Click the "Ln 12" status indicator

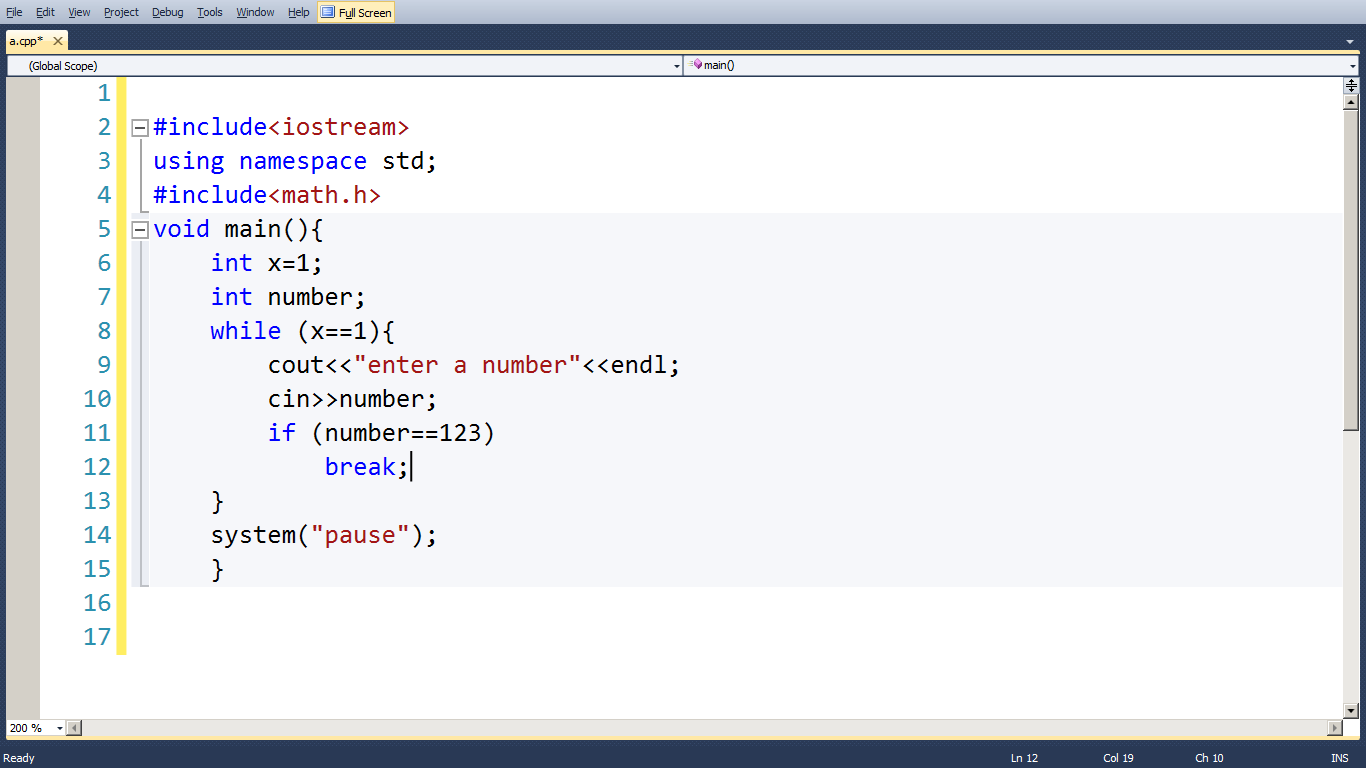[1024, 758]
